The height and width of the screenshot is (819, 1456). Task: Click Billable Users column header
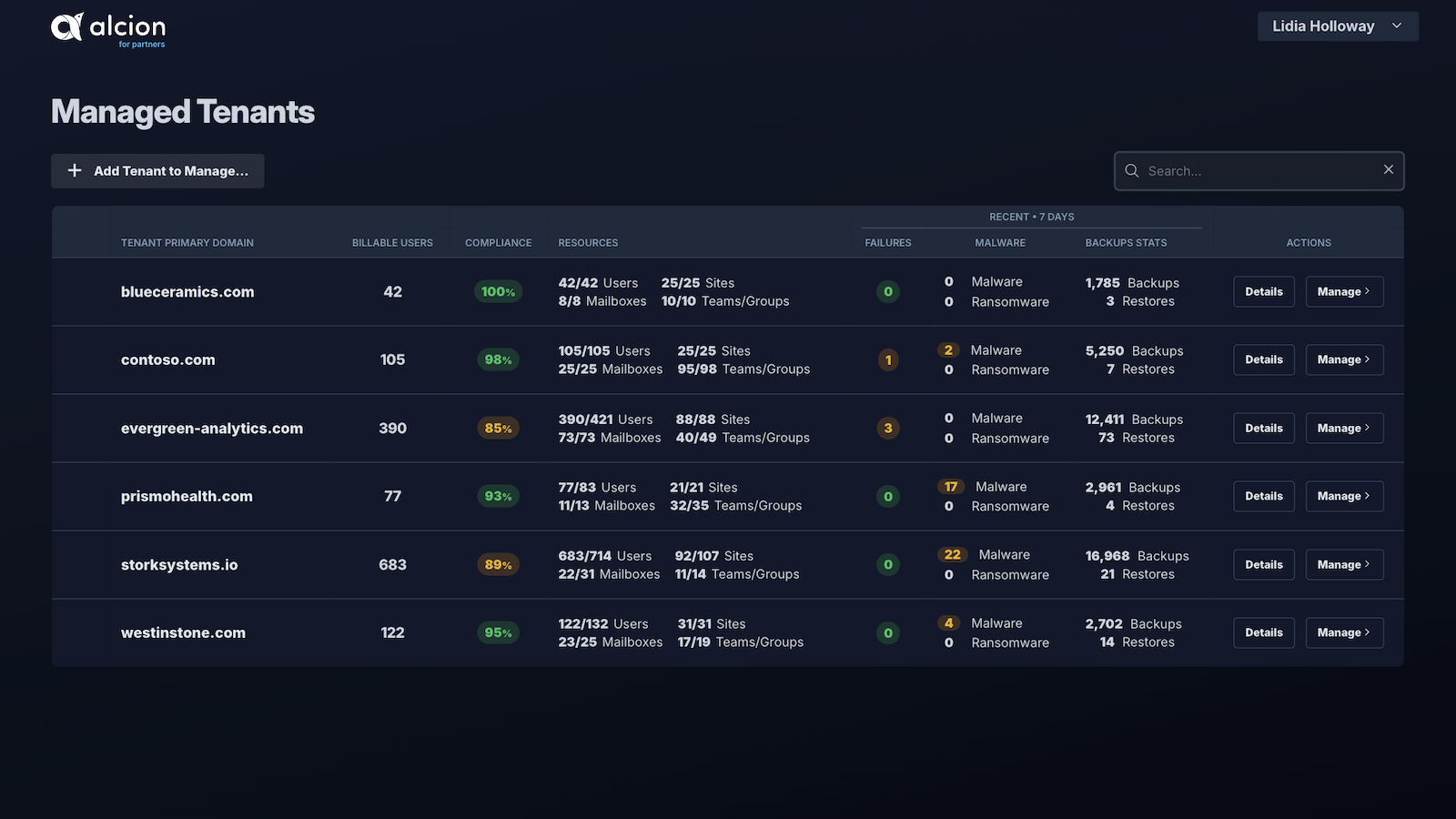(392, 243)
